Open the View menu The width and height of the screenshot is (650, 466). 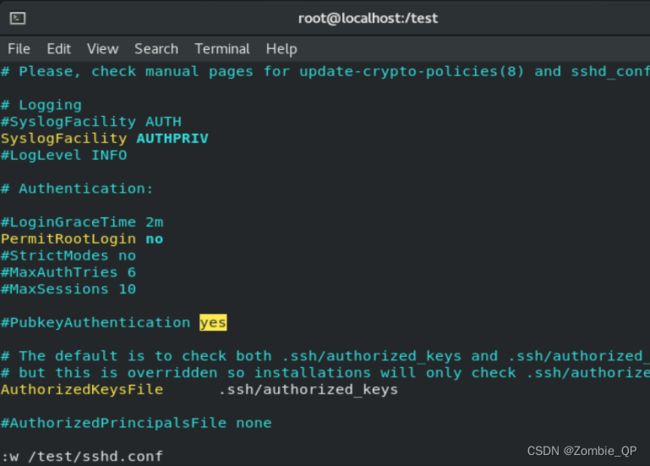click(x=102, y=49)
